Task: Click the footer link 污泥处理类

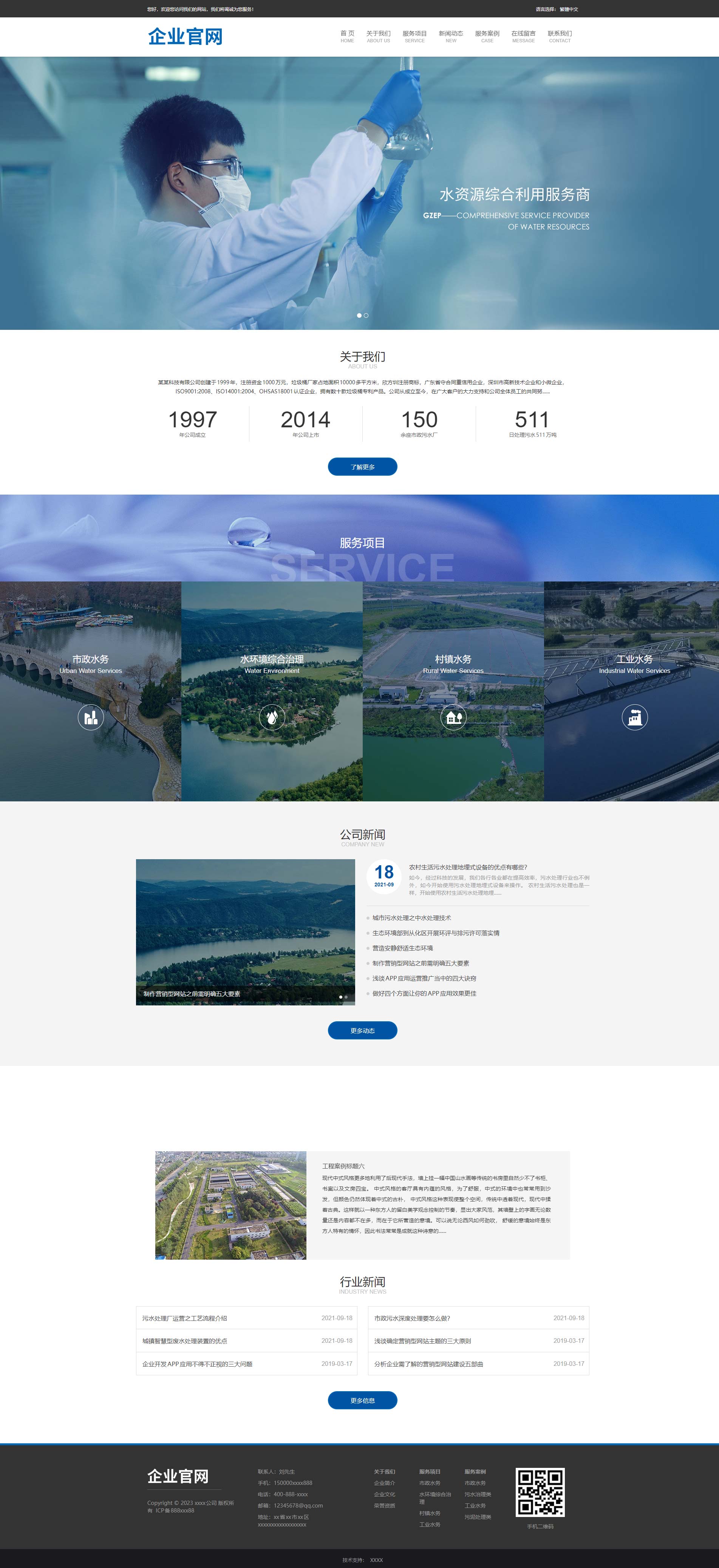Action: coord(478,1517)
